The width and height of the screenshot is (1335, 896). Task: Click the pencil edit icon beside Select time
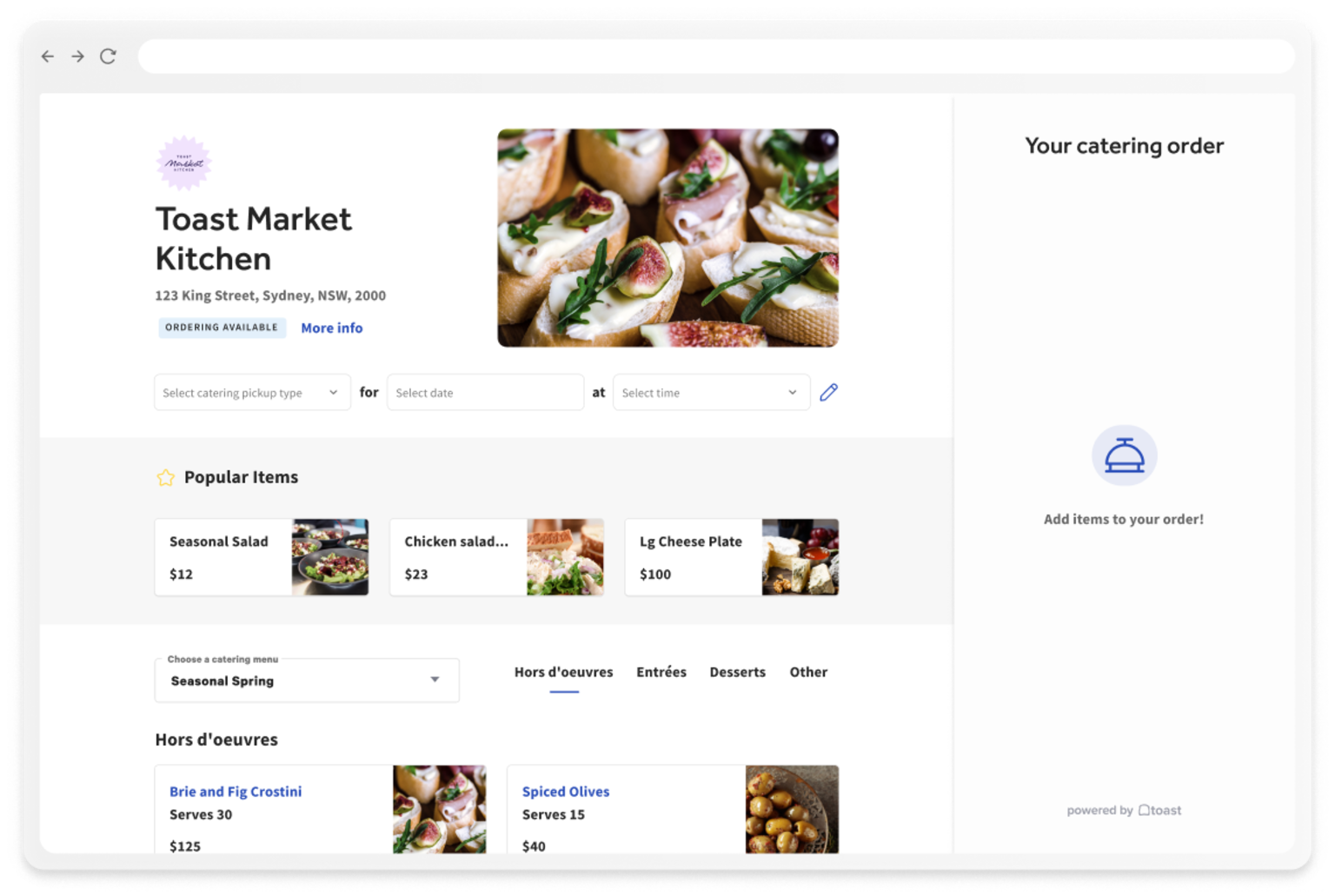point(829,392)
